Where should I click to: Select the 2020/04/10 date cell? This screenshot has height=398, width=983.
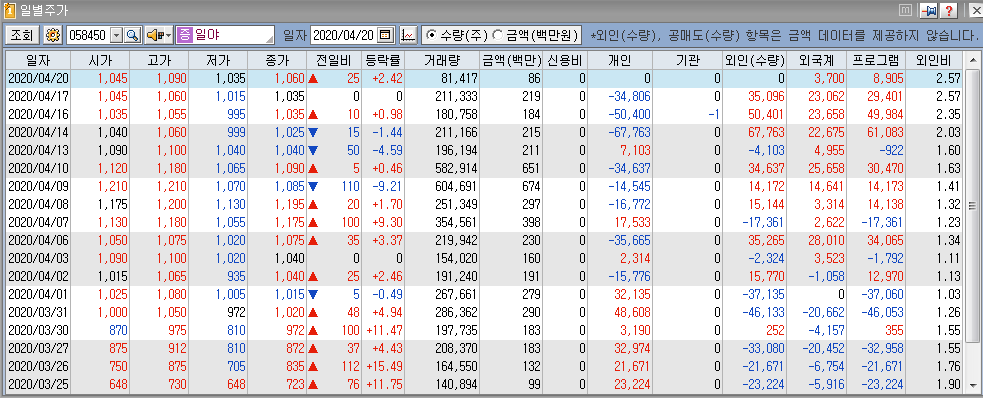click(38, 169)
